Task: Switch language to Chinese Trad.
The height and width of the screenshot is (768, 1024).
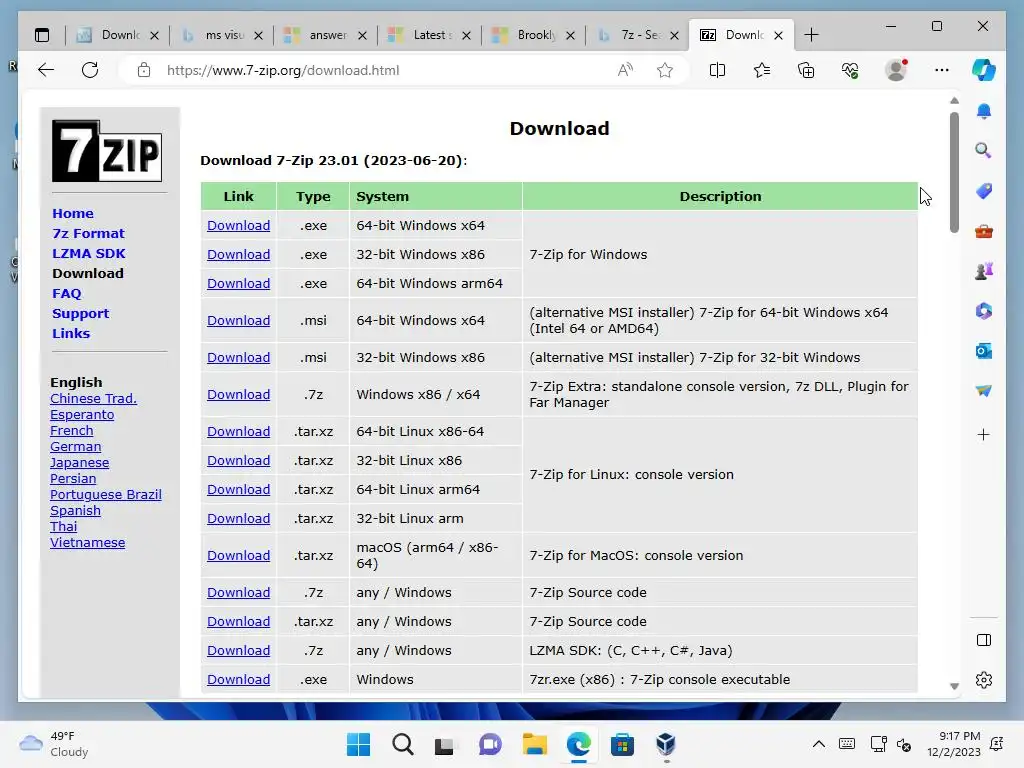Action: coord(93,398)
